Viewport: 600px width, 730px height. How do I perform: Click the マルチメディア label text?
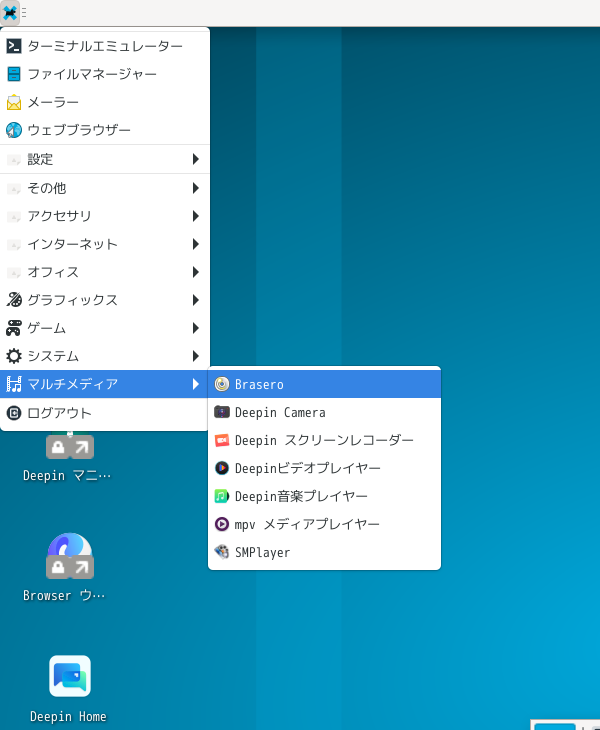73,384
